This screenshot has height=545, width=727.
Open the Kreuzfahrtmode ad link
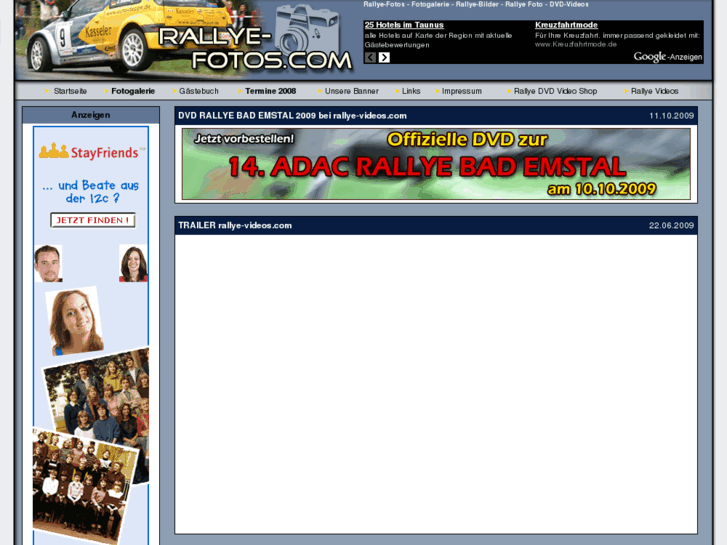(566, 25)
